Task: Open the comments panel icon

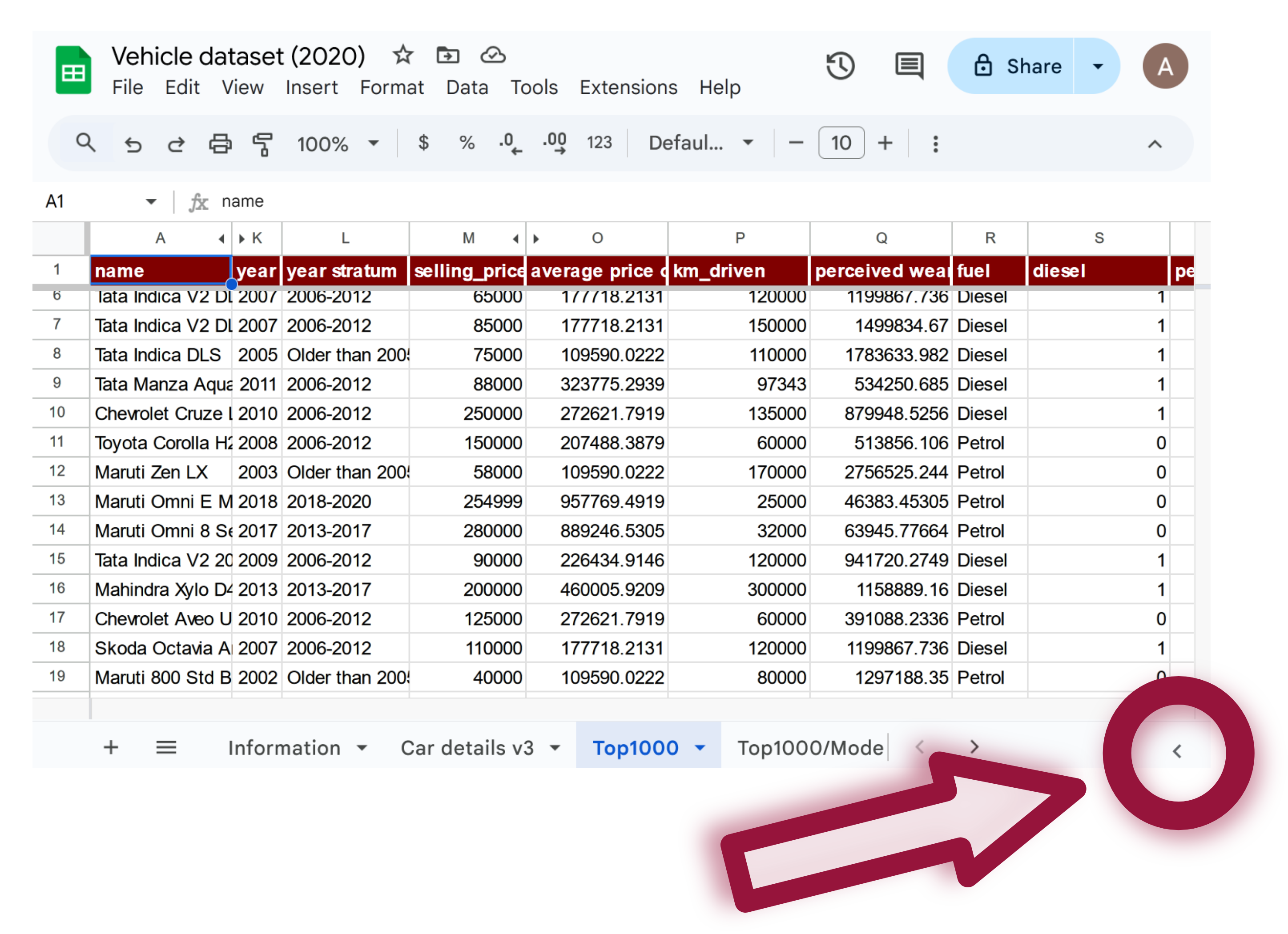Action: (x=909, y=66)
